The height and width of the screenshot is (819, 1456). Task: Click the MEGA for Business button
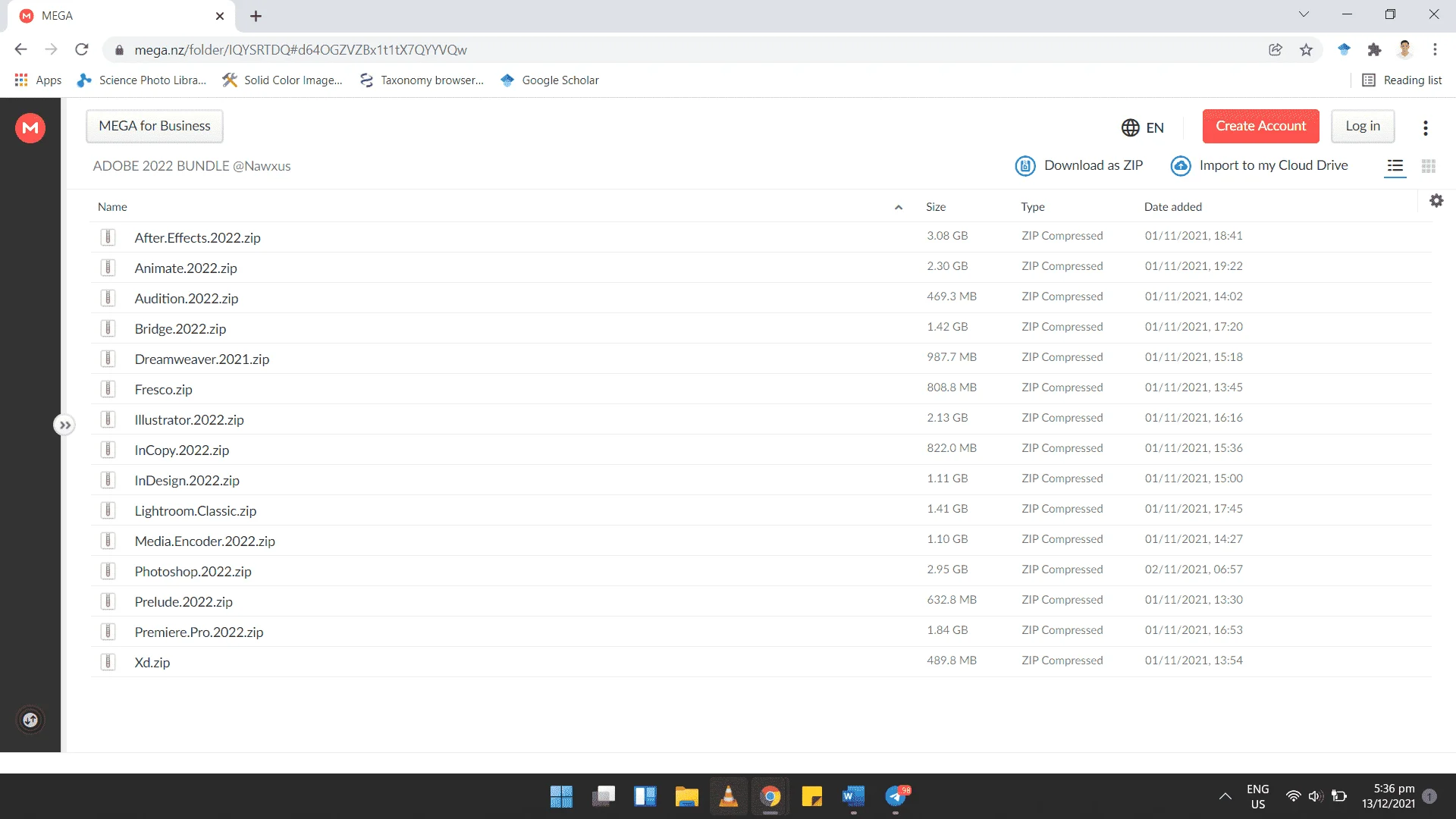tap(155, 126)
